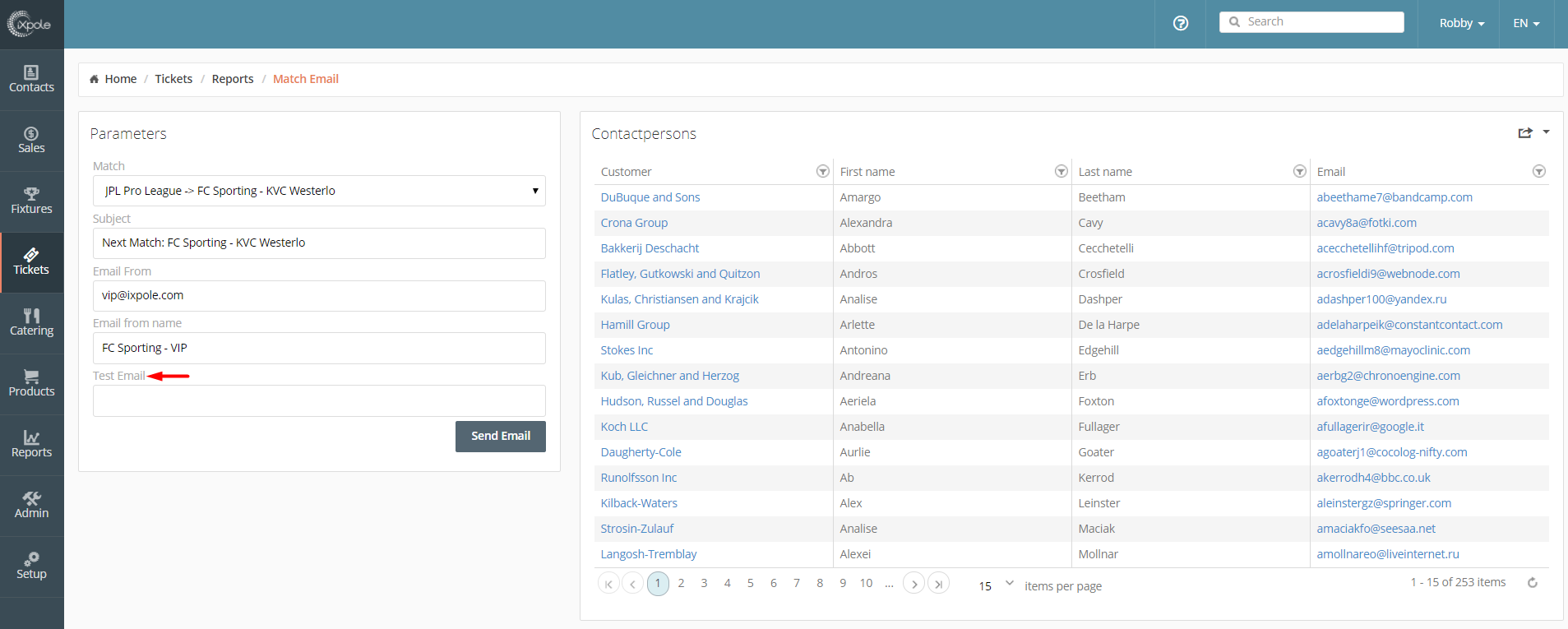Go to the next page arrow
The image size is (1568, 629).
click(914, 584)
